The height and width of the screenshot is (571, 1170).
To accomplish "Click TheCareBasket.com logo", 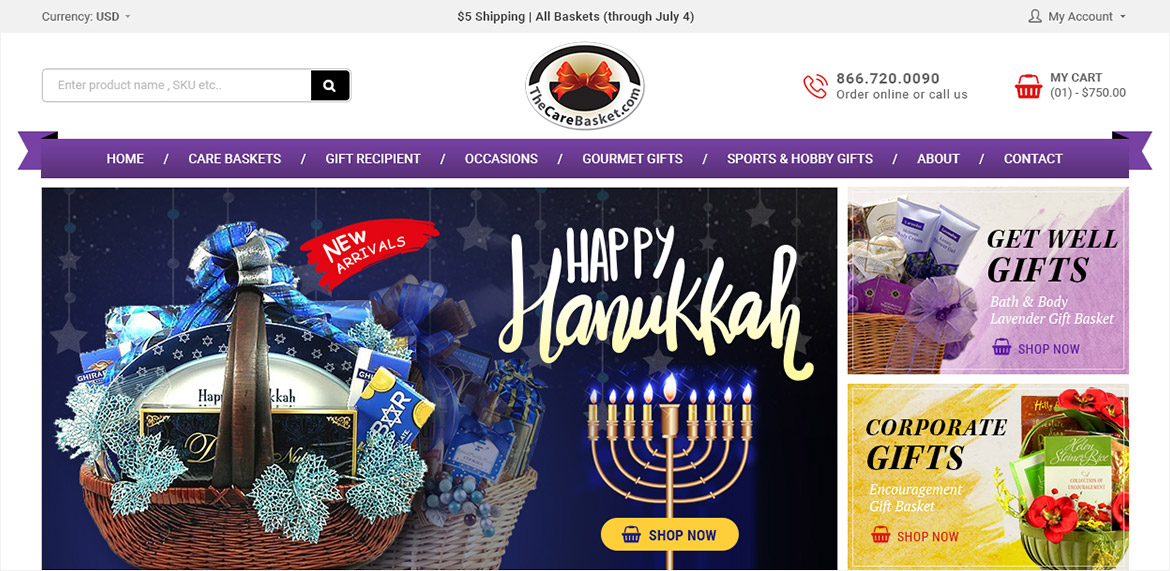I will pos(585,86).
